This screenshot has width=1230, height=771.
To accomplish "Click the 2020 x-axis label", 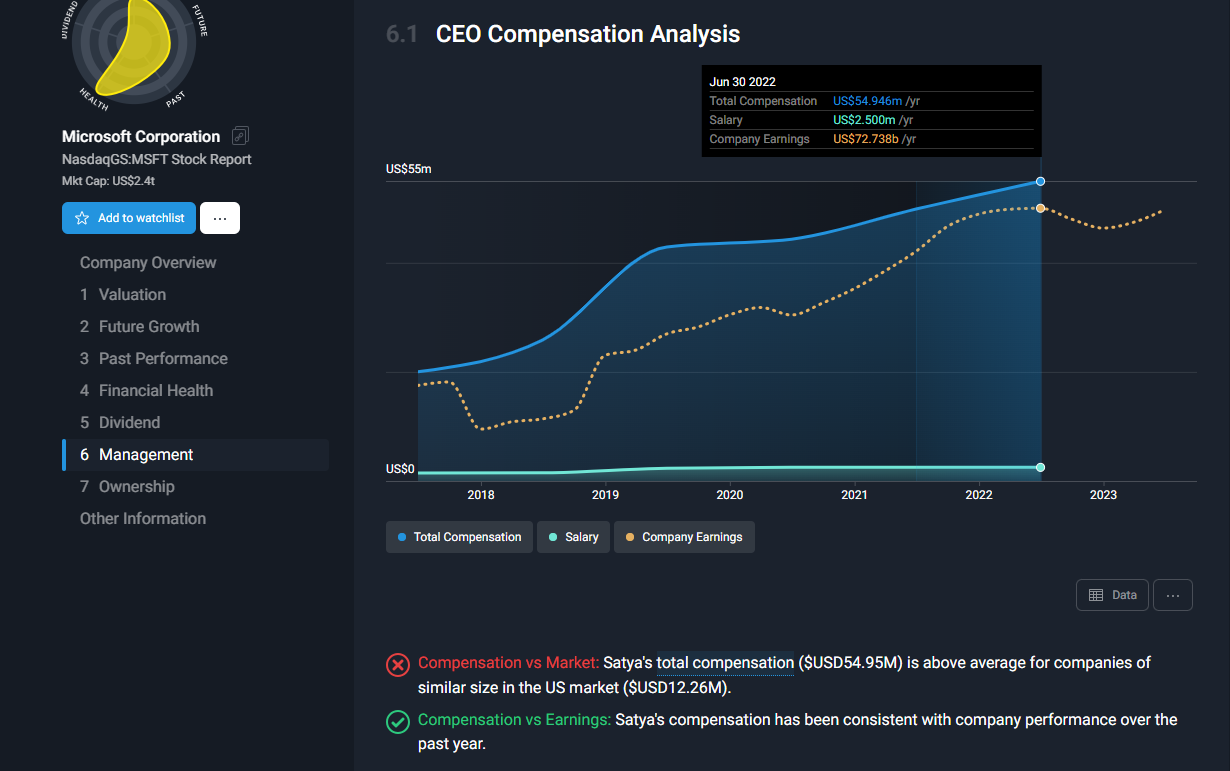I will point(730,495).
